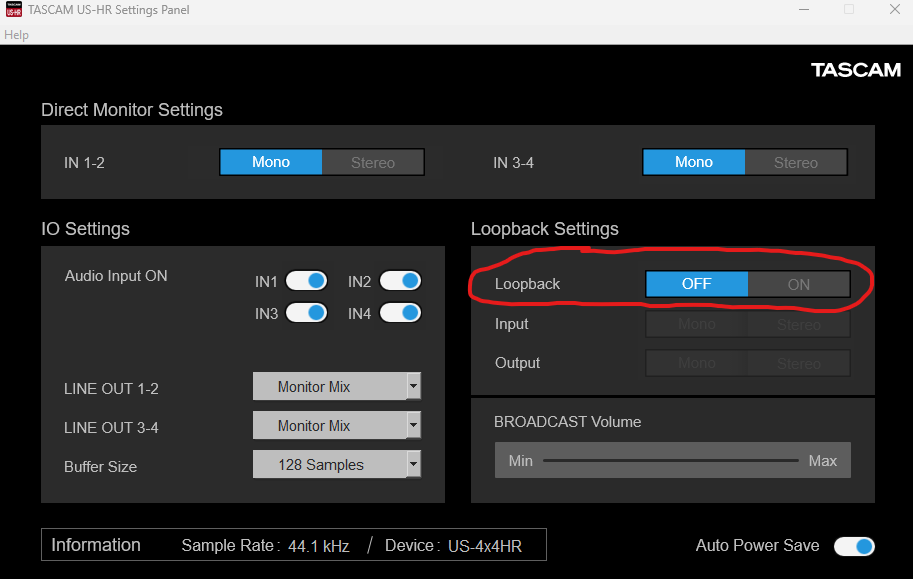The width and height of the screenshot is (913, 579).
Task: Set IN 3-4 direct monitor to Mono
Action: pos(693,162)
